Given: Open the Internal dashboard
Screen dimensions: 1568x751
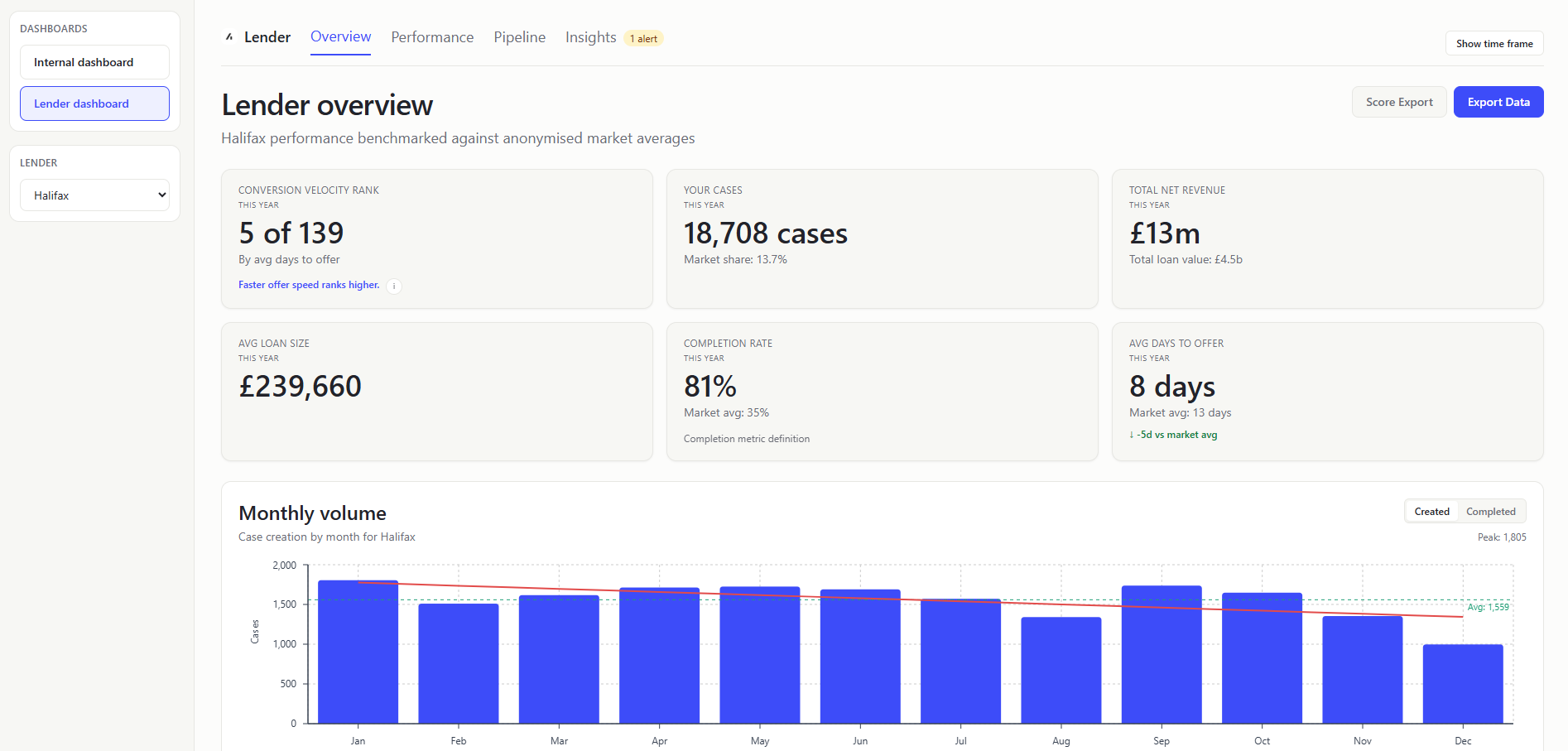Looking at the screenshot, I should pyautogui.click(x=94, y=61).
